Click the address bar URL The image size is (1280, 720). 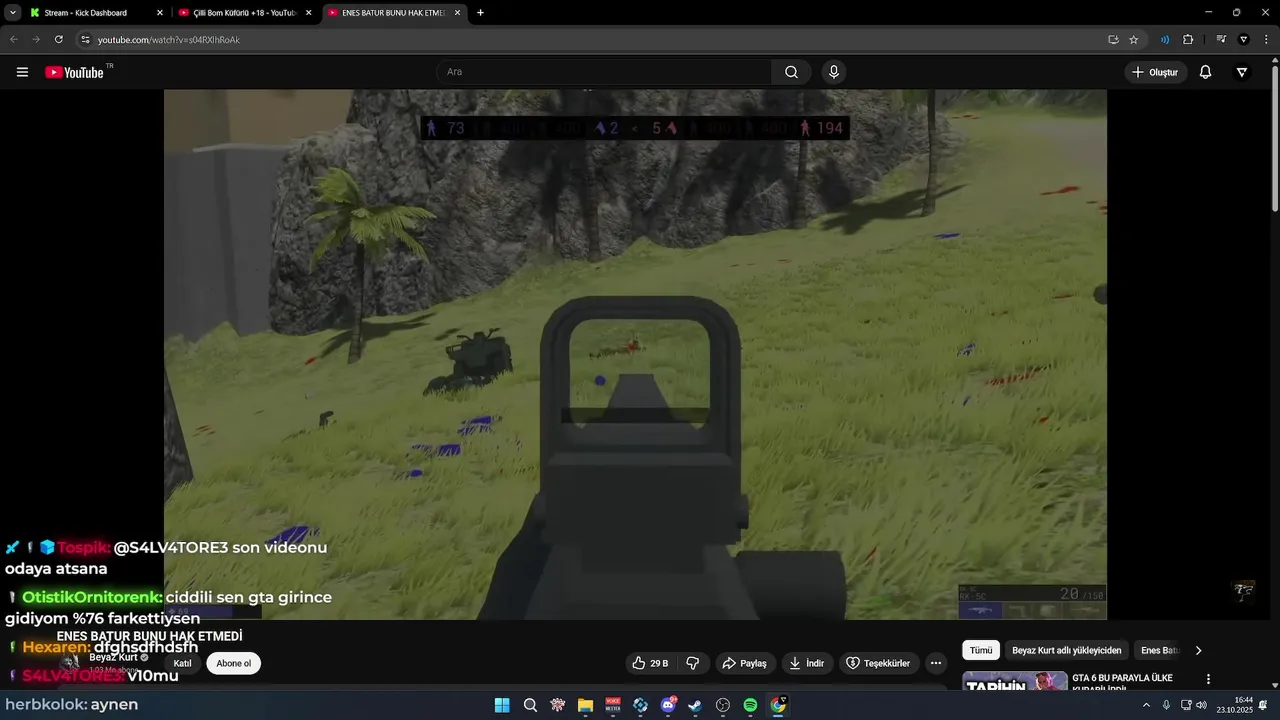(169, 39)
